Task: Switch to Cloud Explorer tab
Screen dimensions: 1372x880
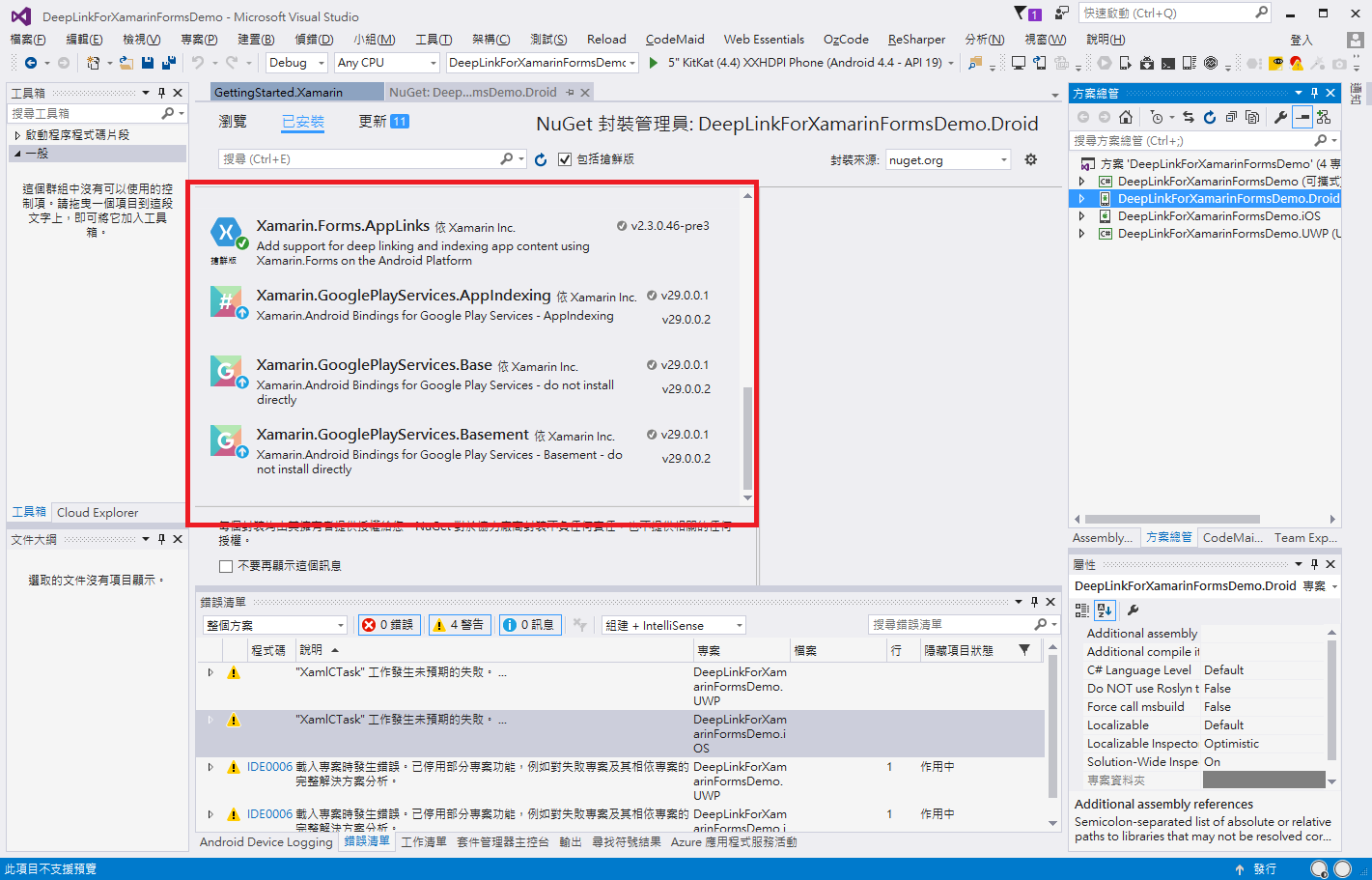Action: (98, 513)
